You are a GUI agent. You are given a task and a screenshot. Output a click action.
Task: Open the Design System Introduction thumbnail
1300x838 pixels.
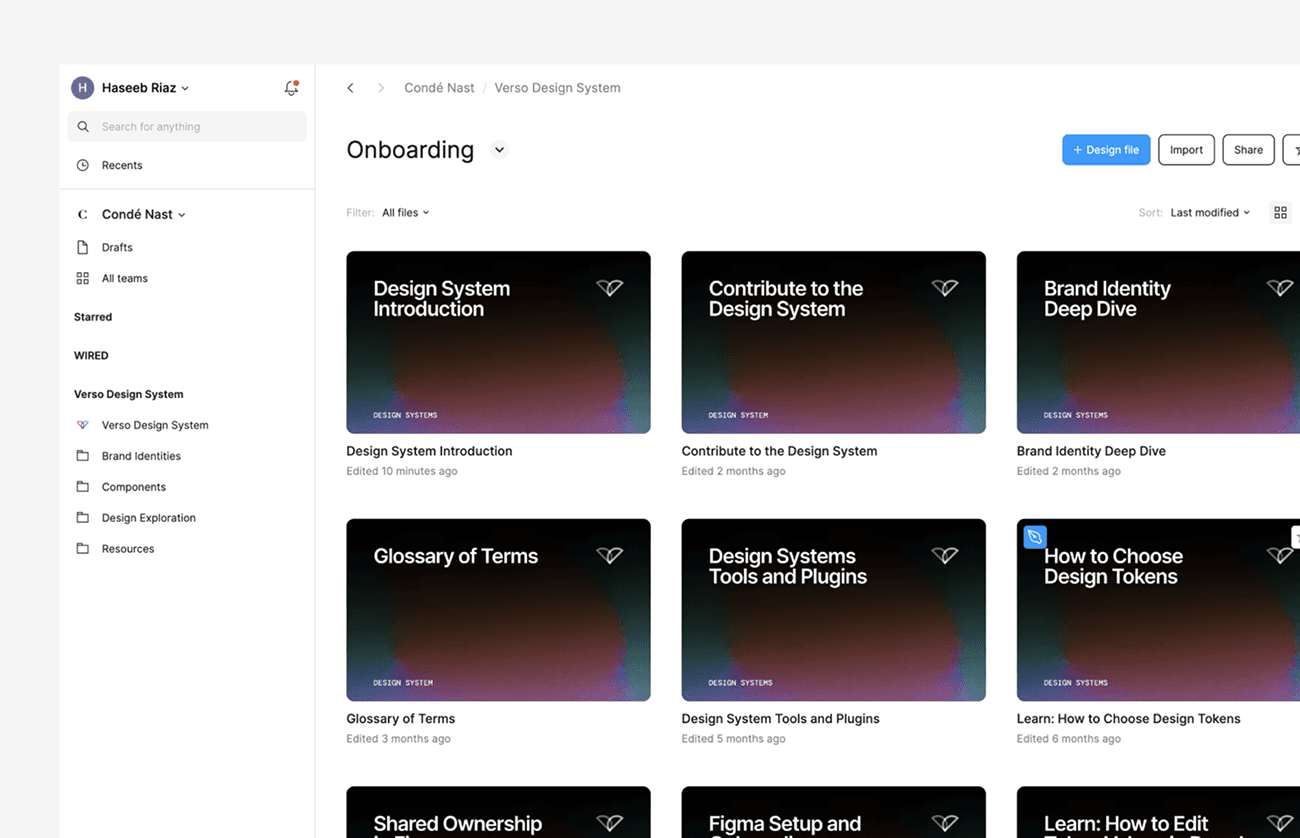click(498, 342)
